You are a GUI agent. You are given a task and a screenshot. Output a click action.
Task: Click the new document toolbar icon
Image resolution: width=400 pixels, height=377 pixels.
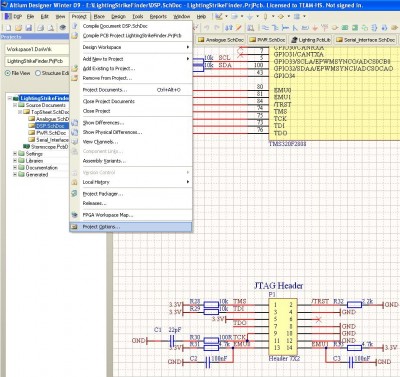pos(8,28)
